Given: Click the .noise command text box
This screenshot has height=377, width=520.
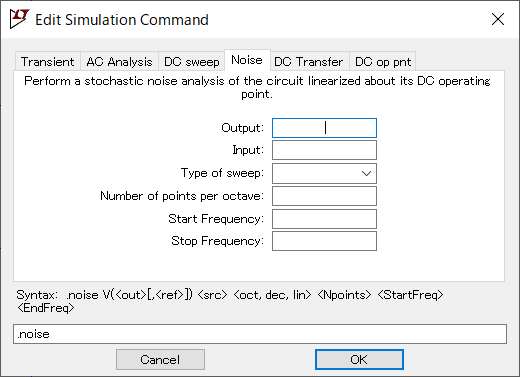Looking at the screenshot, I should tap(260, 334).
